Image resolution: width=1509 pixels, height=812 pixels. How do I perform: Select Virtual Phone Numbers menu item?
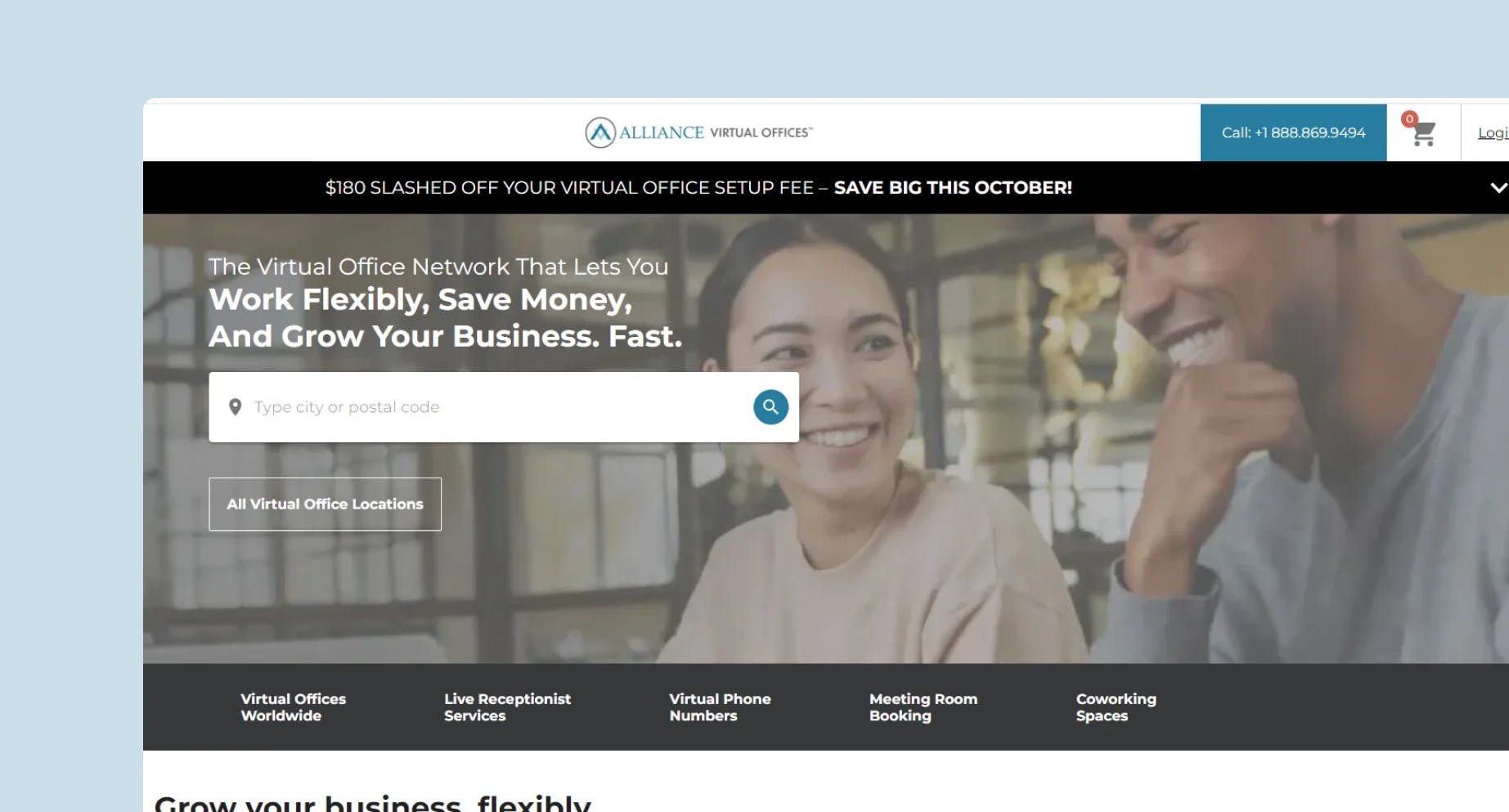720,707
